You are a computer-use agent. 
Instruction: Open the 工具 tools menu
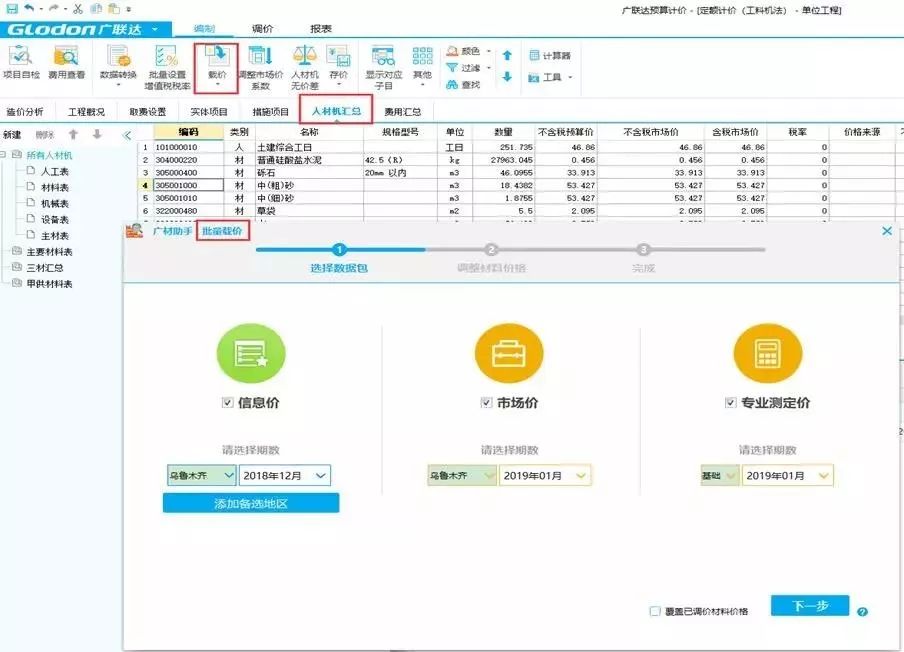click(551, 77)
